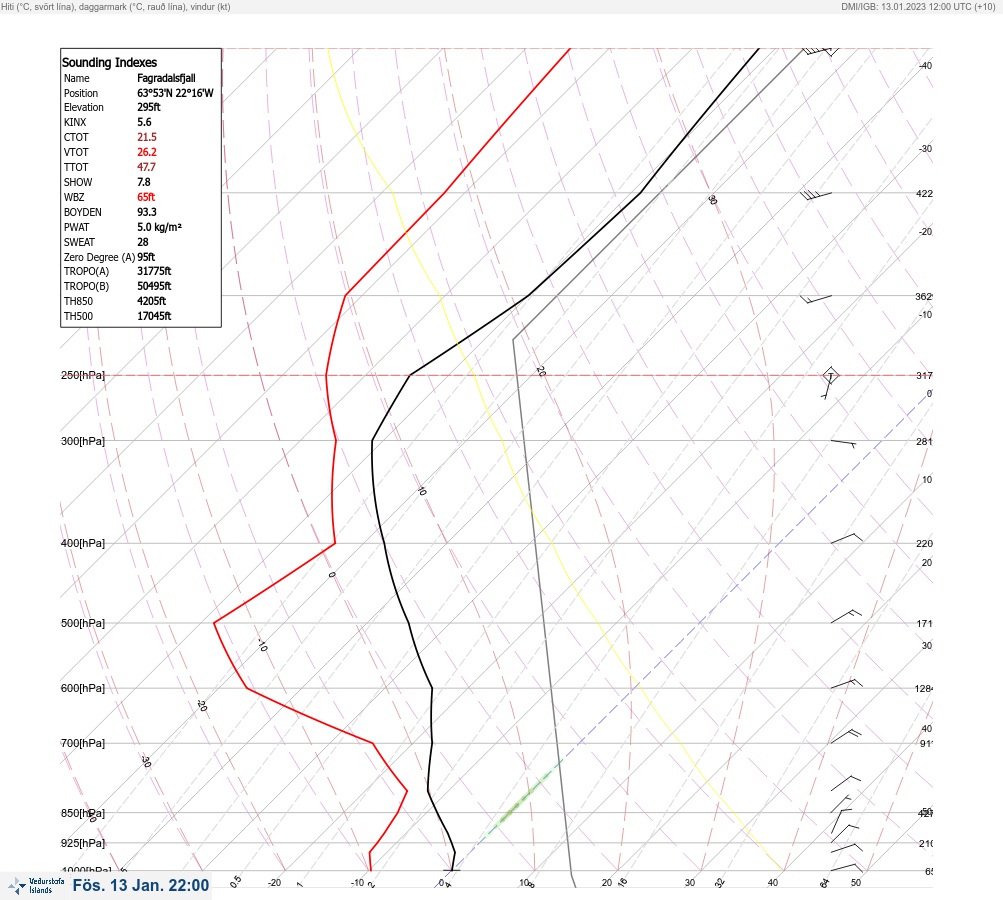Click the '300[hPa]' pressure label
The image size is (1003, 900).
tap(83, 441)
